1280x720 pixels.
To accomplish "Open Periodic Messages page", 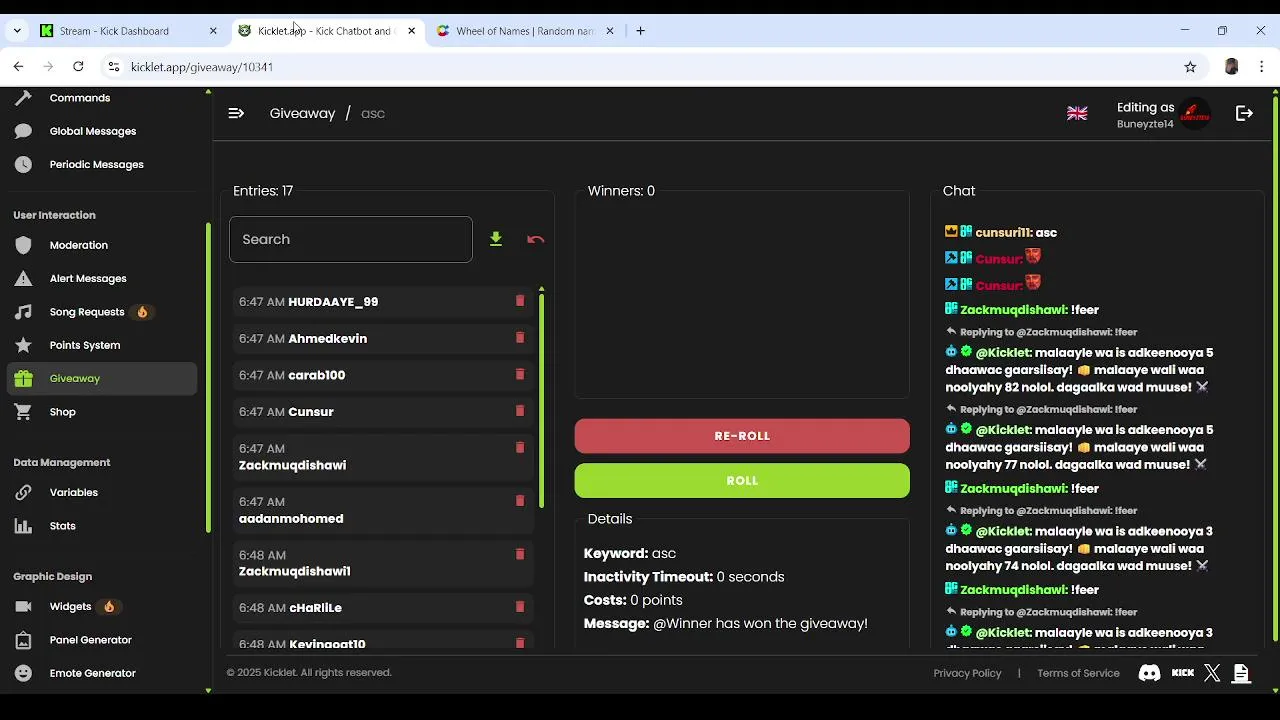I will tap(96, 164).
